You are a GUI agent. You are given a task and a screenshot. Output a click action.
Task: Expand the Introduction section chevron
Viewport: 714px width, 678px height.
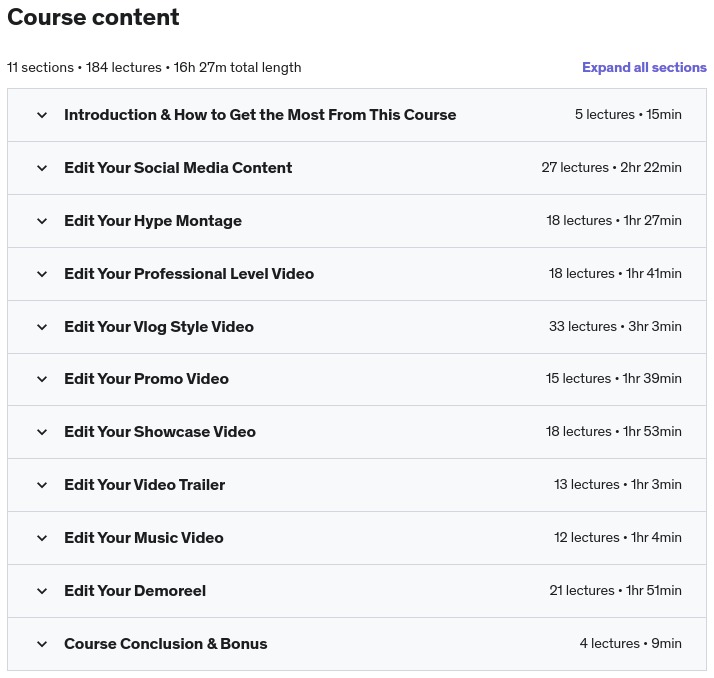tap(42, 115)
